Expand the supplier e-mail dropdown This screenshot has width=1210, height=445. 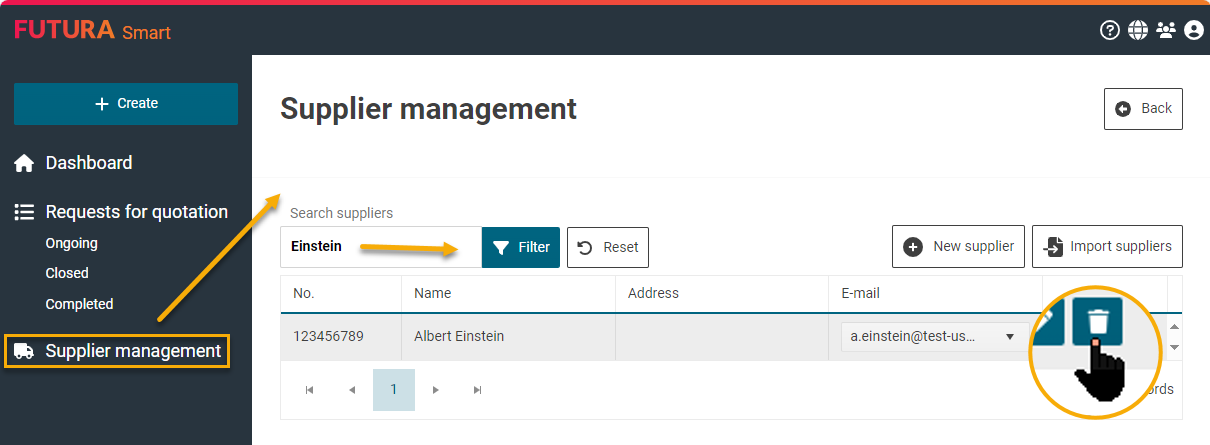[x=1009, y=337]
